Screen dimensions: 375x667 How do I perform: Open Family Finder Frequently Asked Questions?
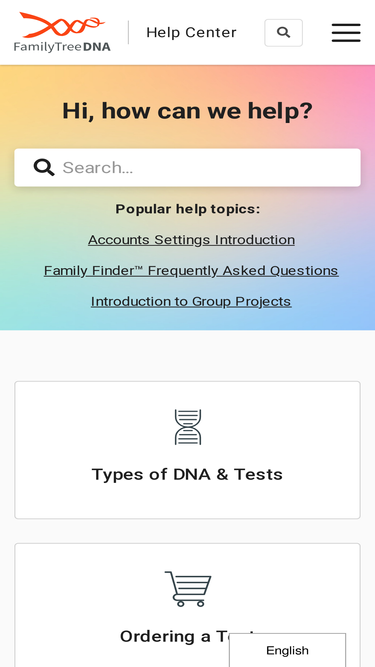(191, 271)
